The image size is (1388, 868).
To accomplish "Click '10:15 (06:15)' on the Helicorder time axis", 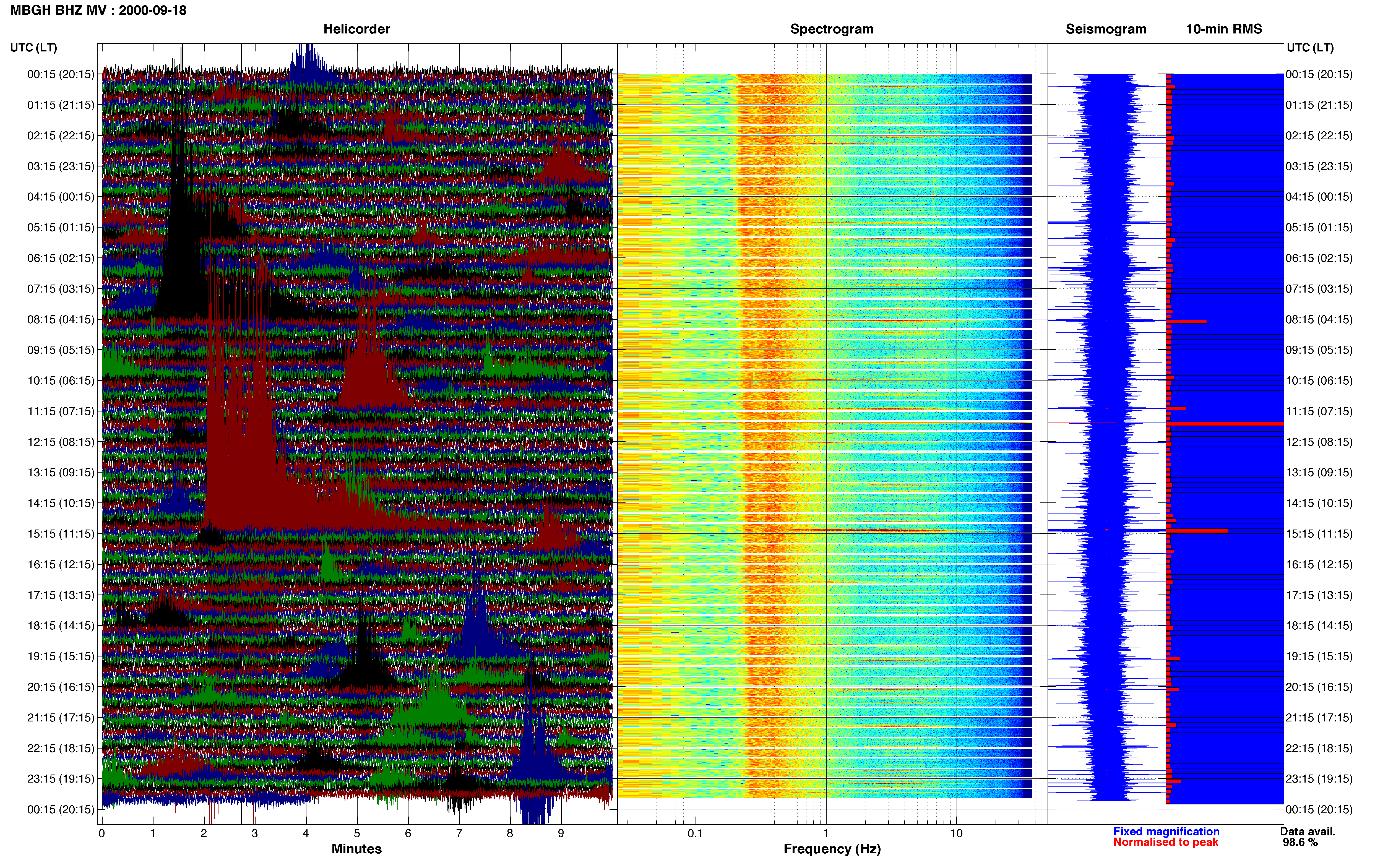I will (61, 380).
